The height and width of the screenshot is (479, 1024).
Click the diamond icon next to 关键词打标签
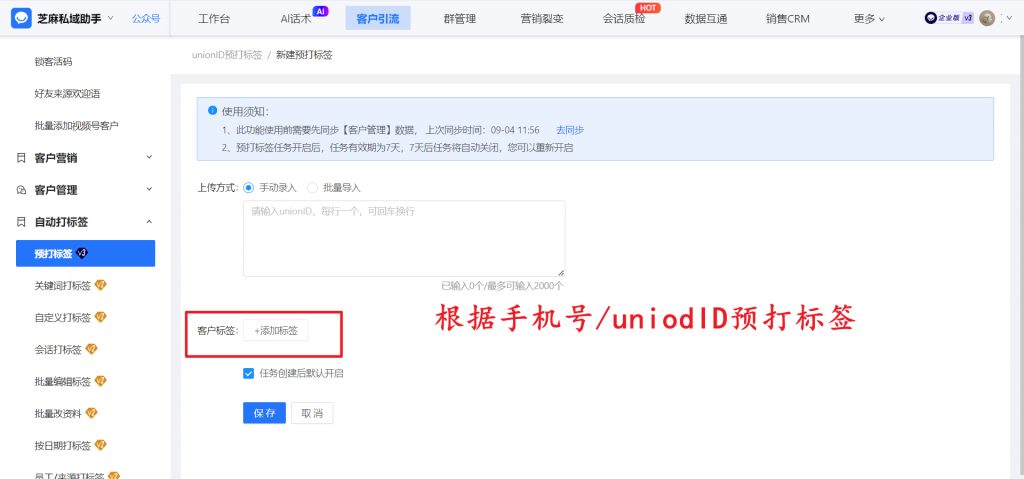100,285
